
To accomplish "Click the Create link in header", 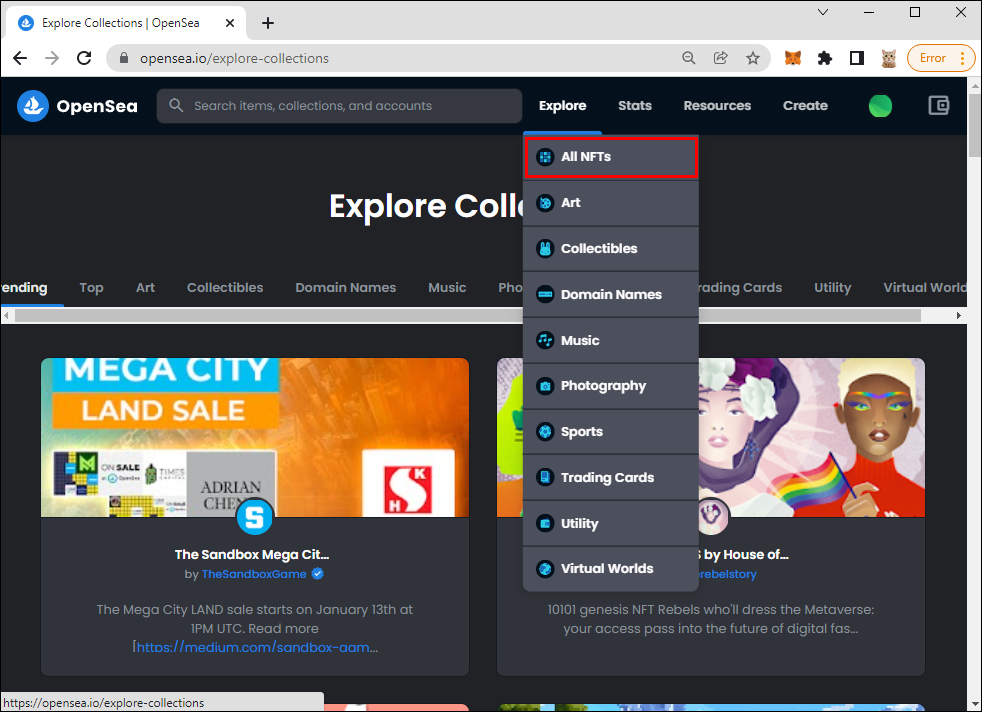I will [805, 106].
